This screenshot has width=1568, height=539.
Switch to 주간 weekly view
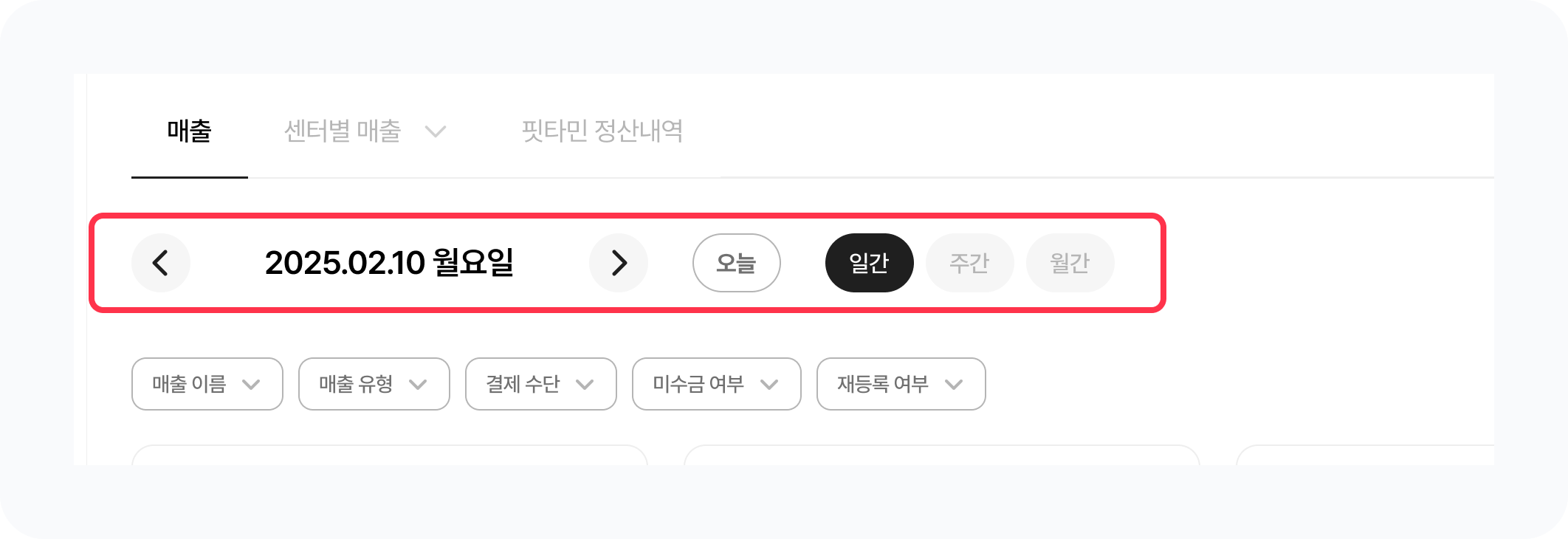point(969,263)
